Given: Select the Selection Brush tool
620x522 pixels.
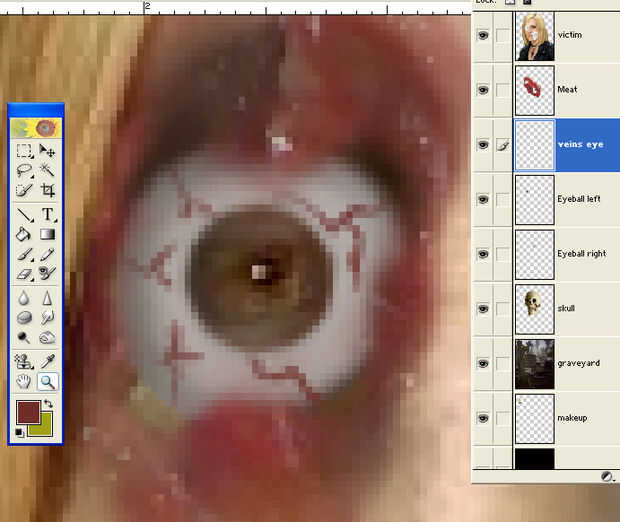Looking at the screenshot, I should (24, 190).
